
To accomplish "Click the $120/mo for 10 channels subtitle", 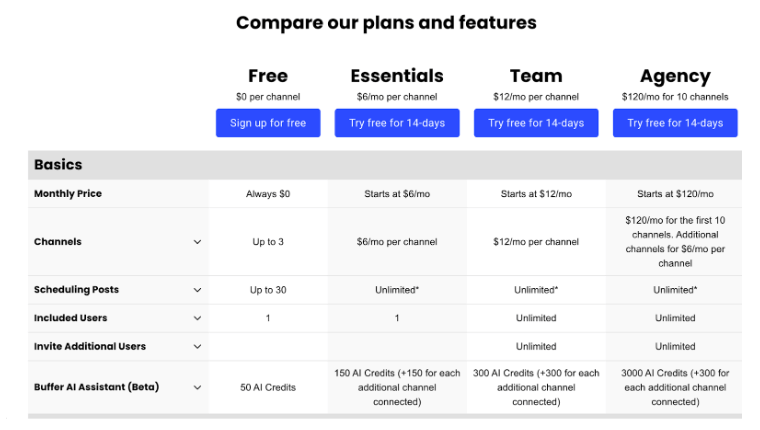I will coord(675,97).
